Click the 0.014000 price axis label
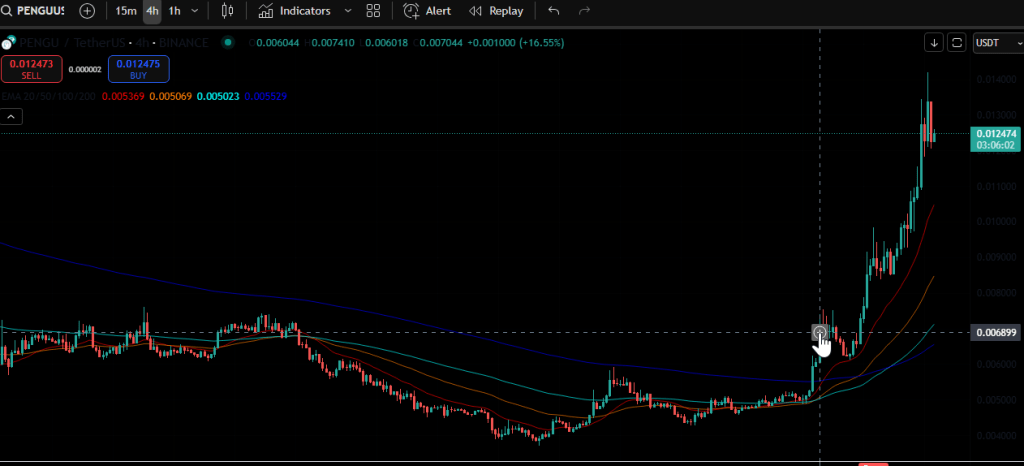 pos(996,79)
